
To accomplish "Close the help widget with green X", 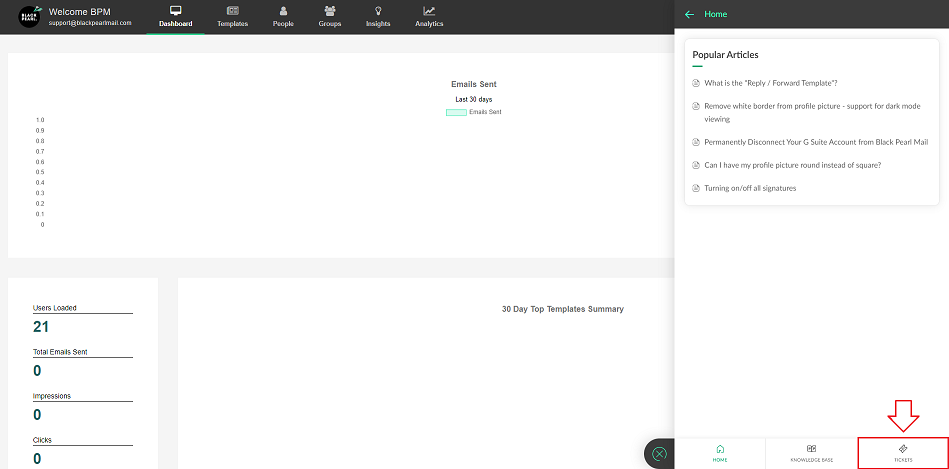I will point(659,454).
